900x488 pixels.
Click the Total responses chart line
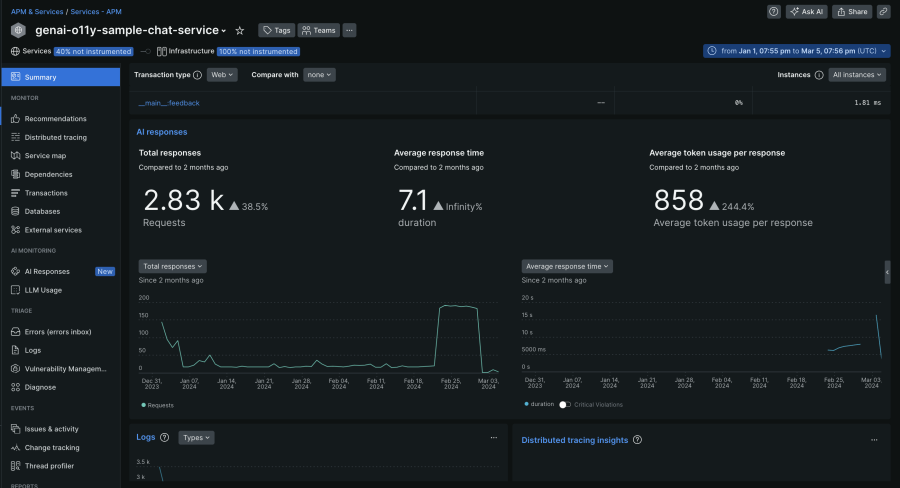click(455, 306)
